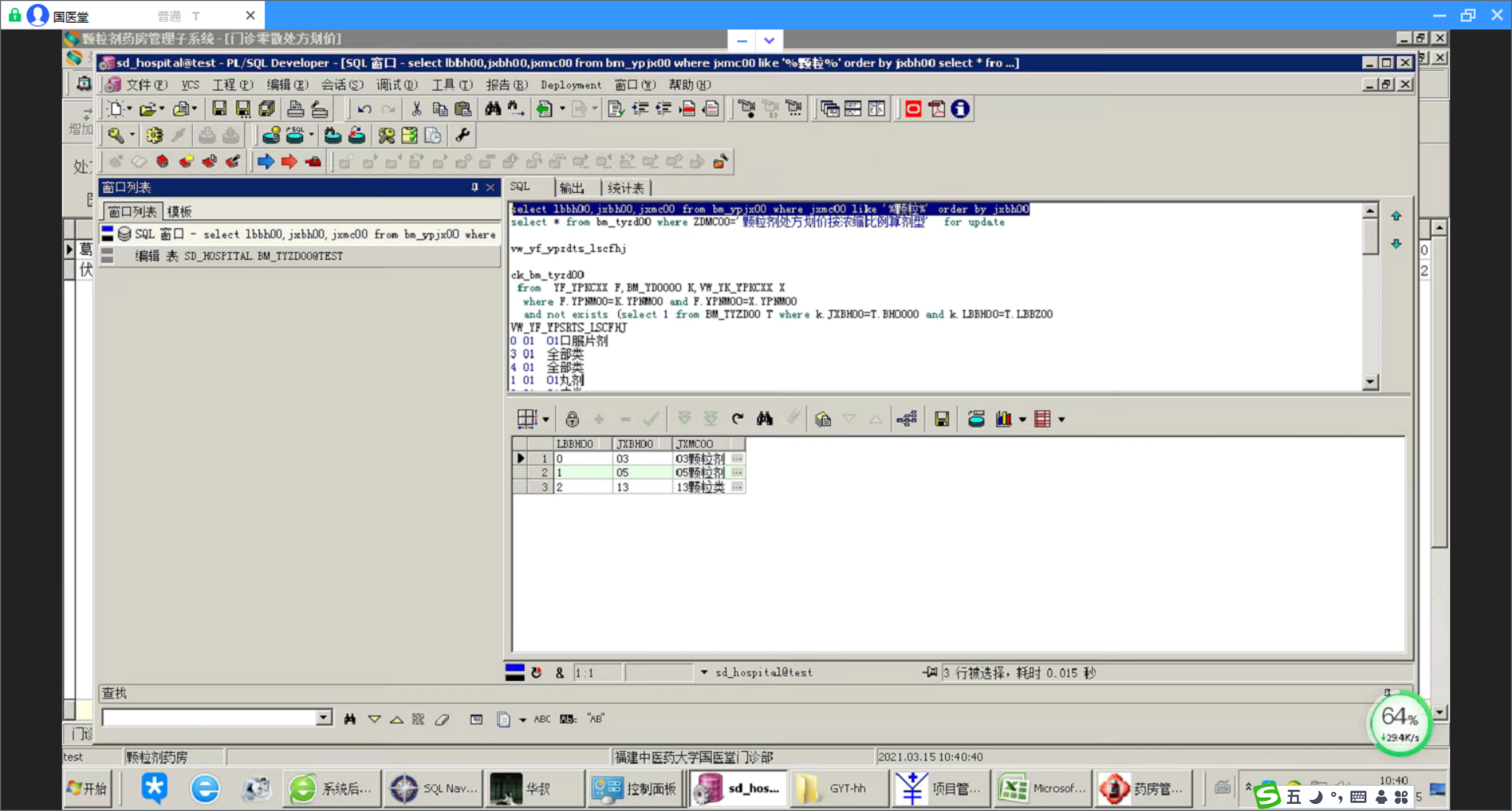Toggle pin on the window list panel
The height and width of the screenshot is (811, 1512).
(x=474, y=187)
